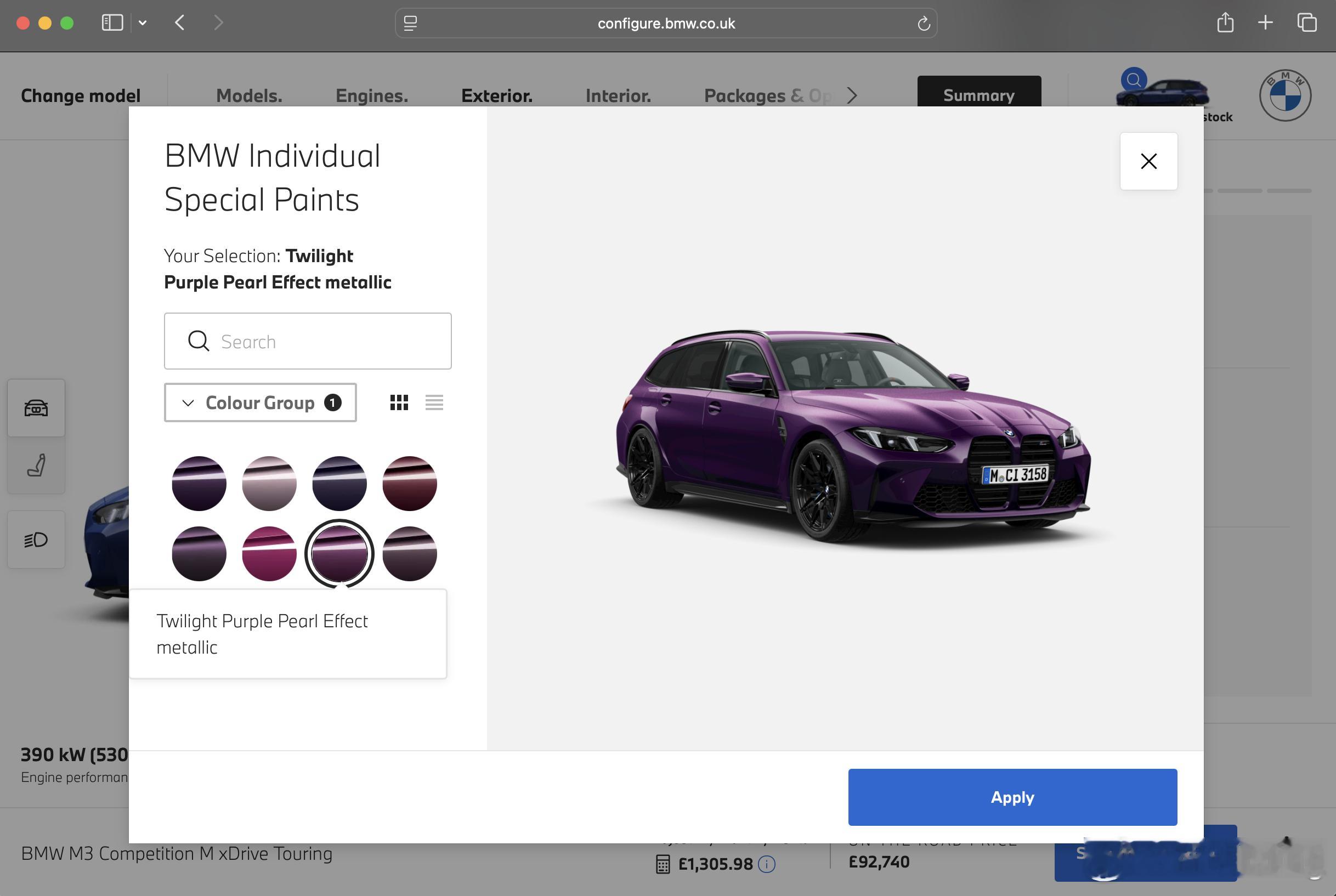Click the selected Twilight Purple swatch

(x=339, y=554)
